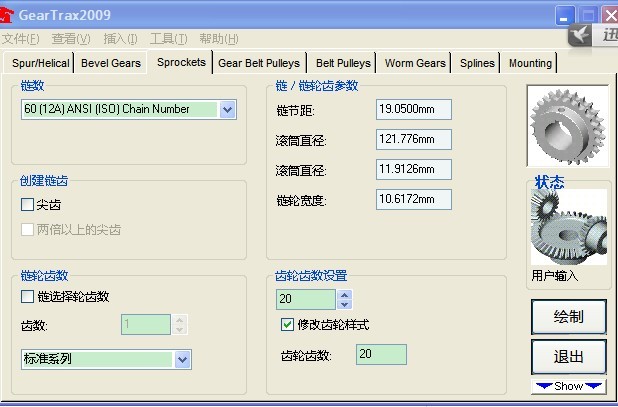Image resolution: width=618 pixels, height=407 pixels.
Task: Click the field showing 121.776mm
Action: tap(414, 139)
